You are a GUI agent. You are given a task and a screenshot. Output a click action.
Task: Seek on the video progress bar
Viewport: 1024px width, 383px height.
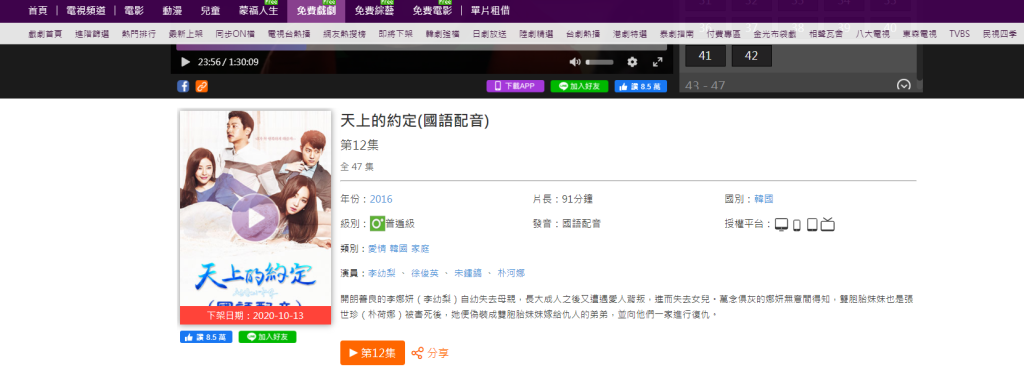pyautogui.click(x=421, y=47)
